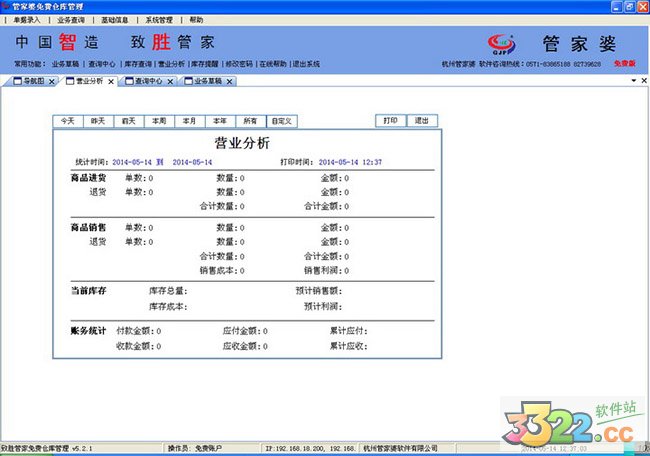Show 所有 records in report
Image resolution: width=650 pixels, height=456 pixels.
tap(250, 121)
